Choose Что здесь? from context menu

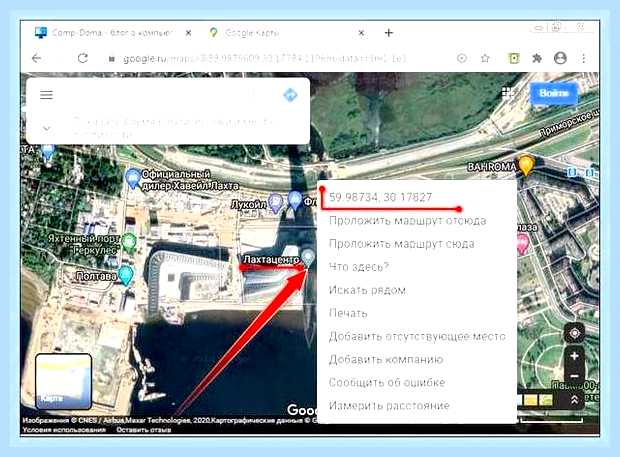359,267
